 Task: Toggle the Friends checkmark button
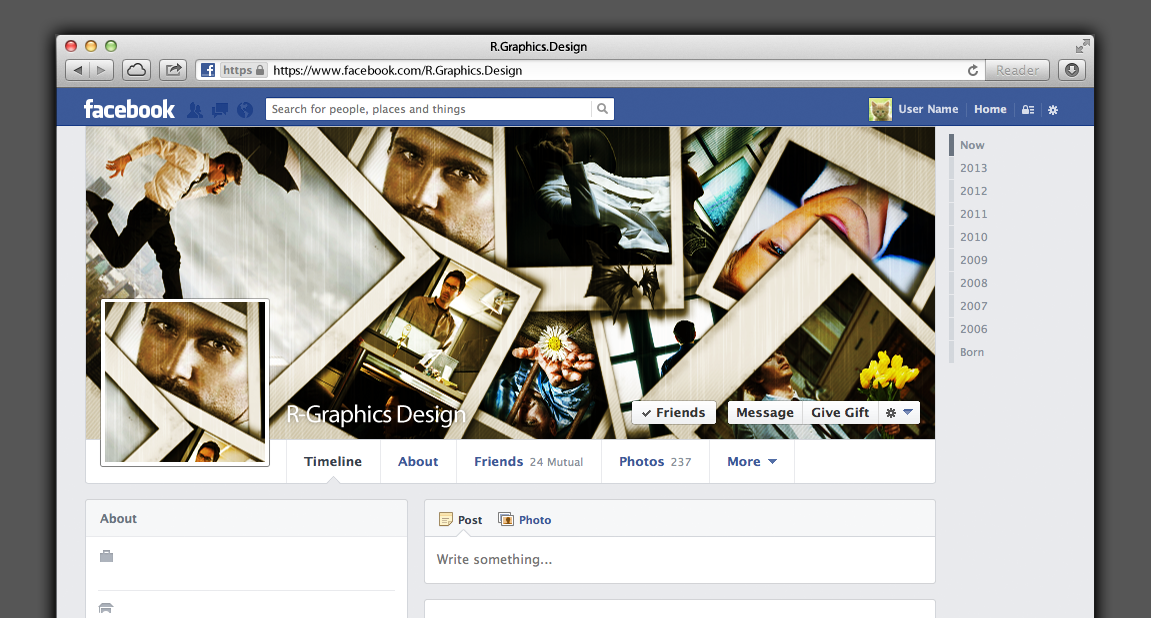673,412
